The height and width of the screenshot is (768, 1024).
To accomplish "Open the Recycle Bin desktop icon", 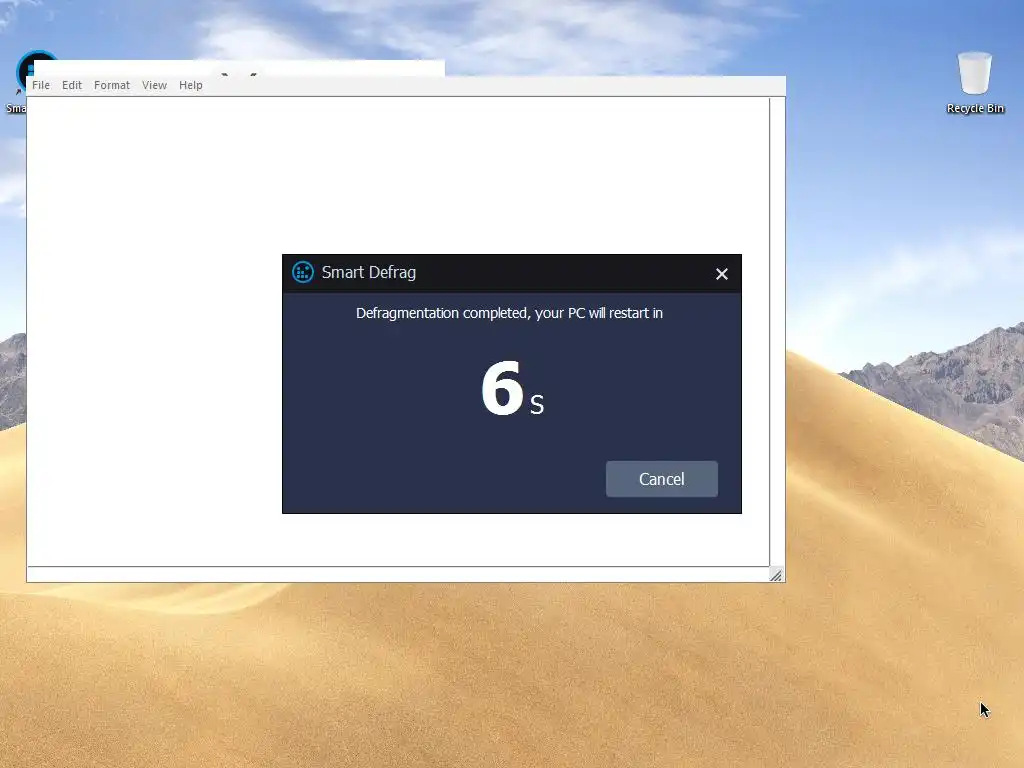I will coord(975,82).
